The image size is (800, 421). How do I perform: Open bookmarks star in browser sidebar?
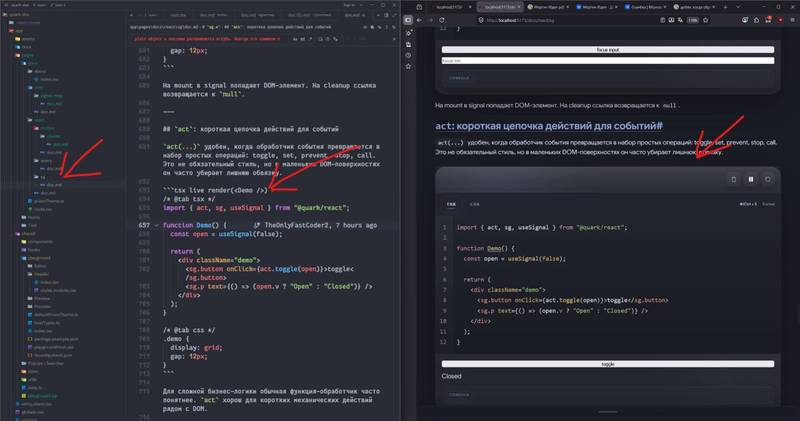pyautogui.click(x=408, y=66)
